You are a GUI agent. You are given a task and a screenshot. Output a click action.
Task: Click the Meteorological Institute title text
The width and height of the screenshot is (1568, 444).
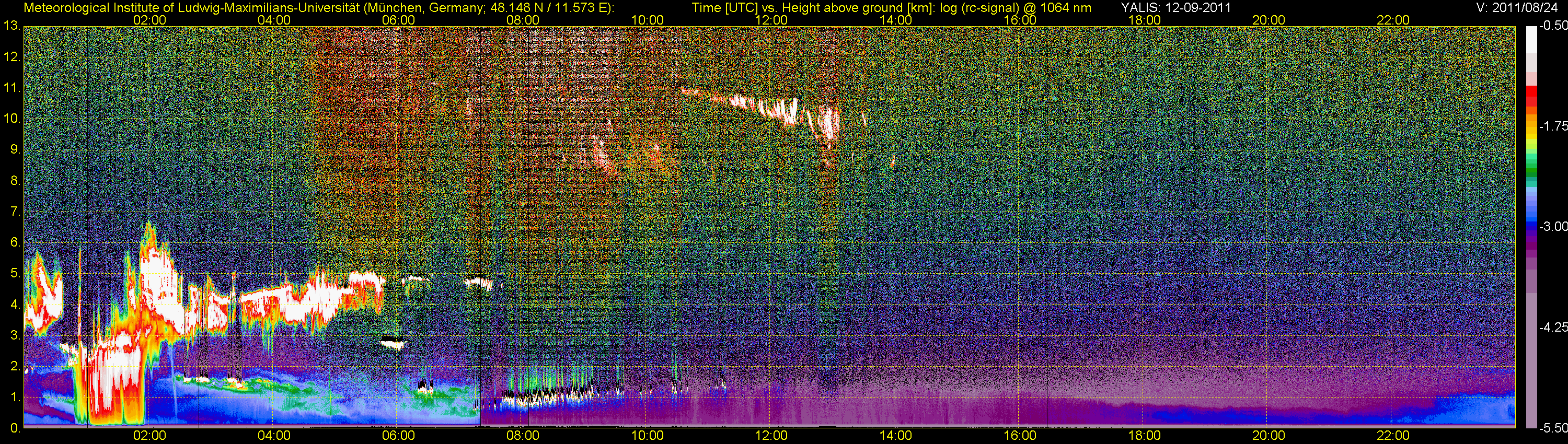318,8
